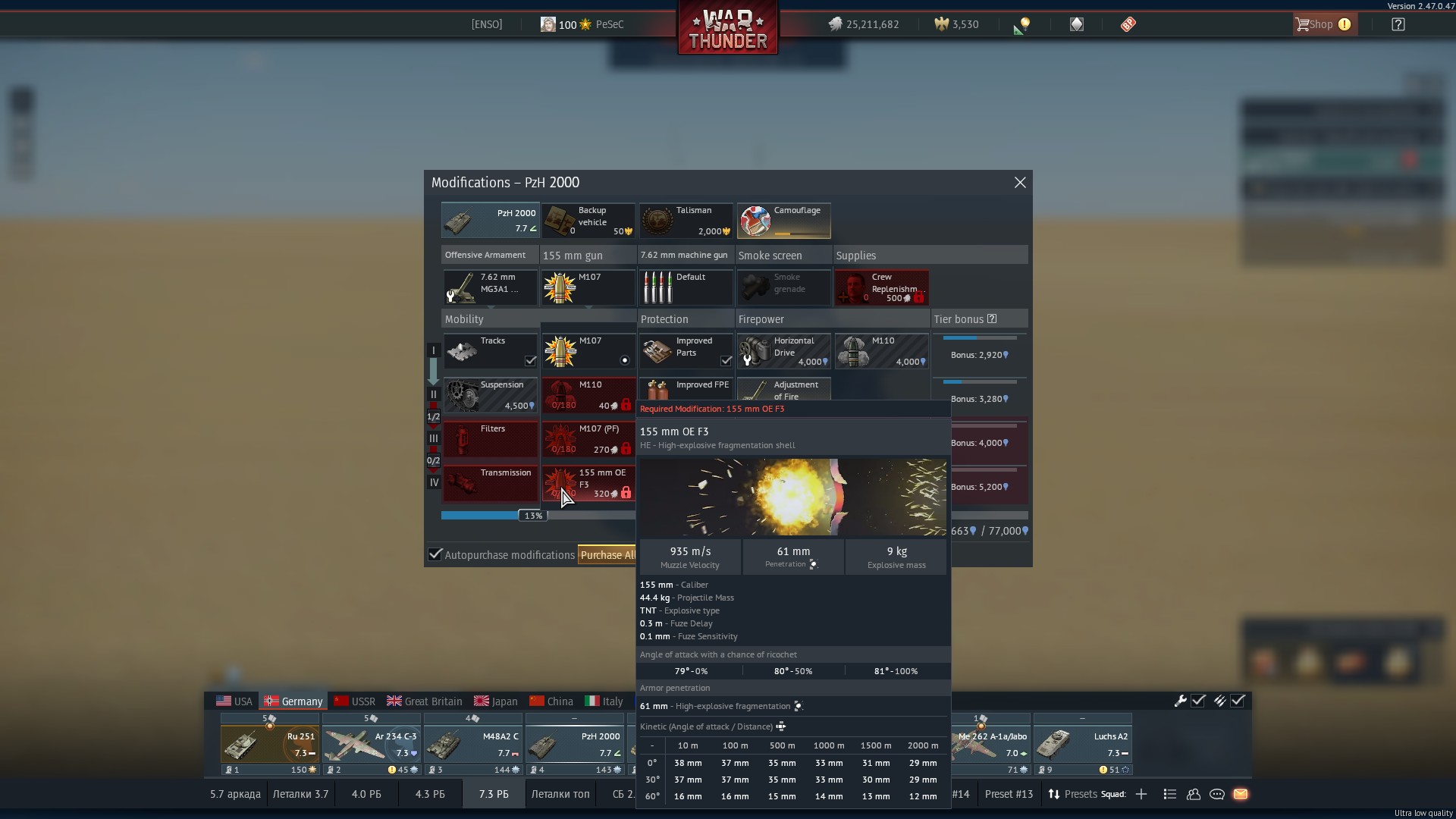Toggle the auto-repair wrench checkbox

[1198, 701]
